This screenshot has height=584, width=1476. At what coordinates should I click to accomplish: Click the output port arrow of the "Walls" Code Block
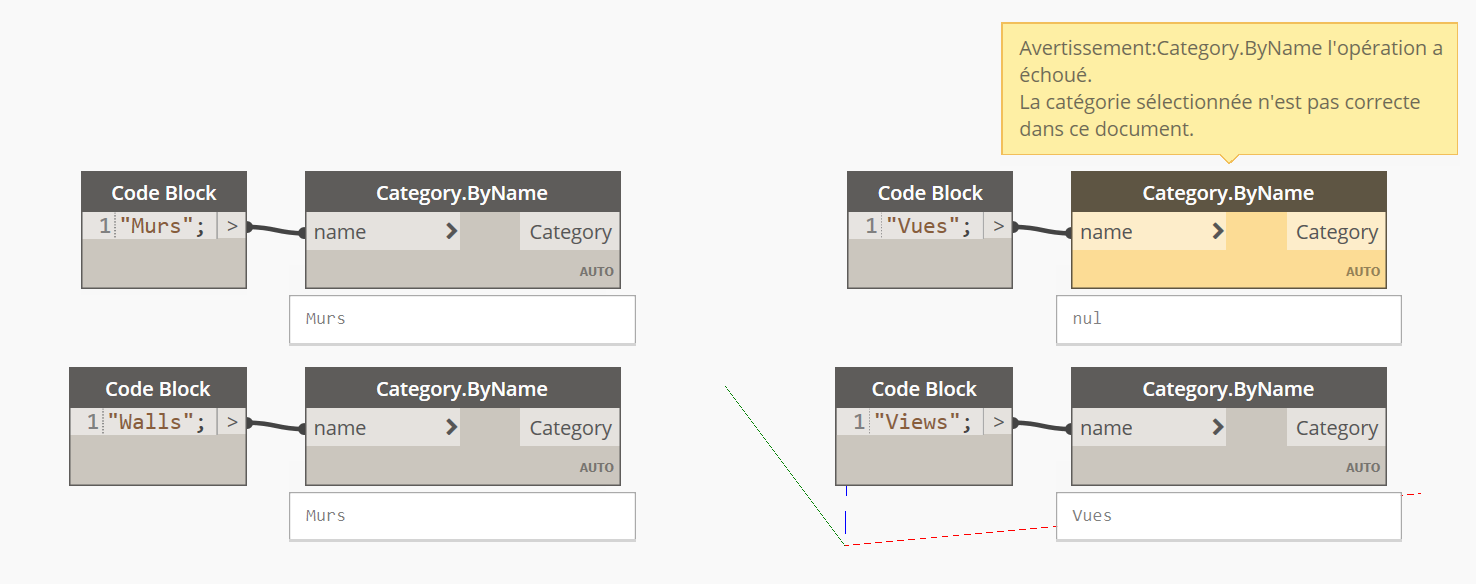pyautogui.click(x=232, y=422)
